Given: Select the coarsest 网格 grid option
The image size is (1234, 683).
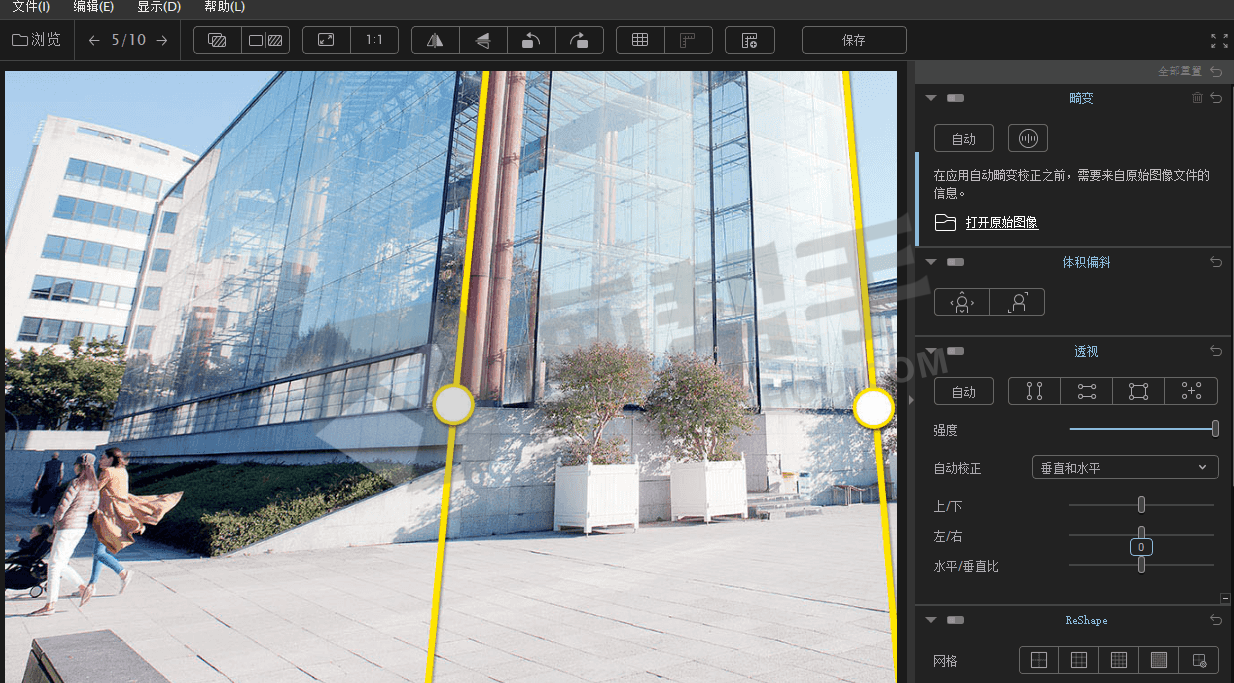Looking at the screenshot, I should coord(1039,660).
